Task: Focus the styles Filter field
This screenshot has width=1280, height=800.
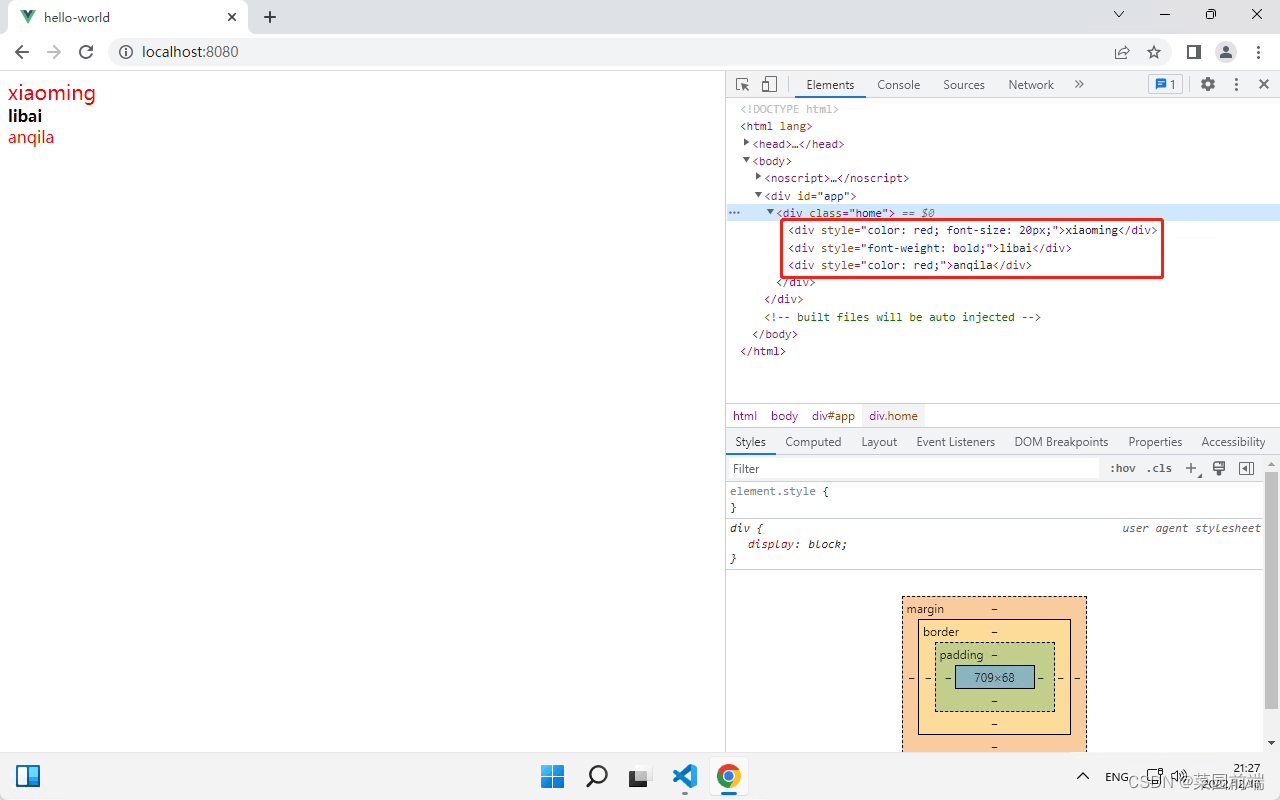Action: click(x=914, y=468)
